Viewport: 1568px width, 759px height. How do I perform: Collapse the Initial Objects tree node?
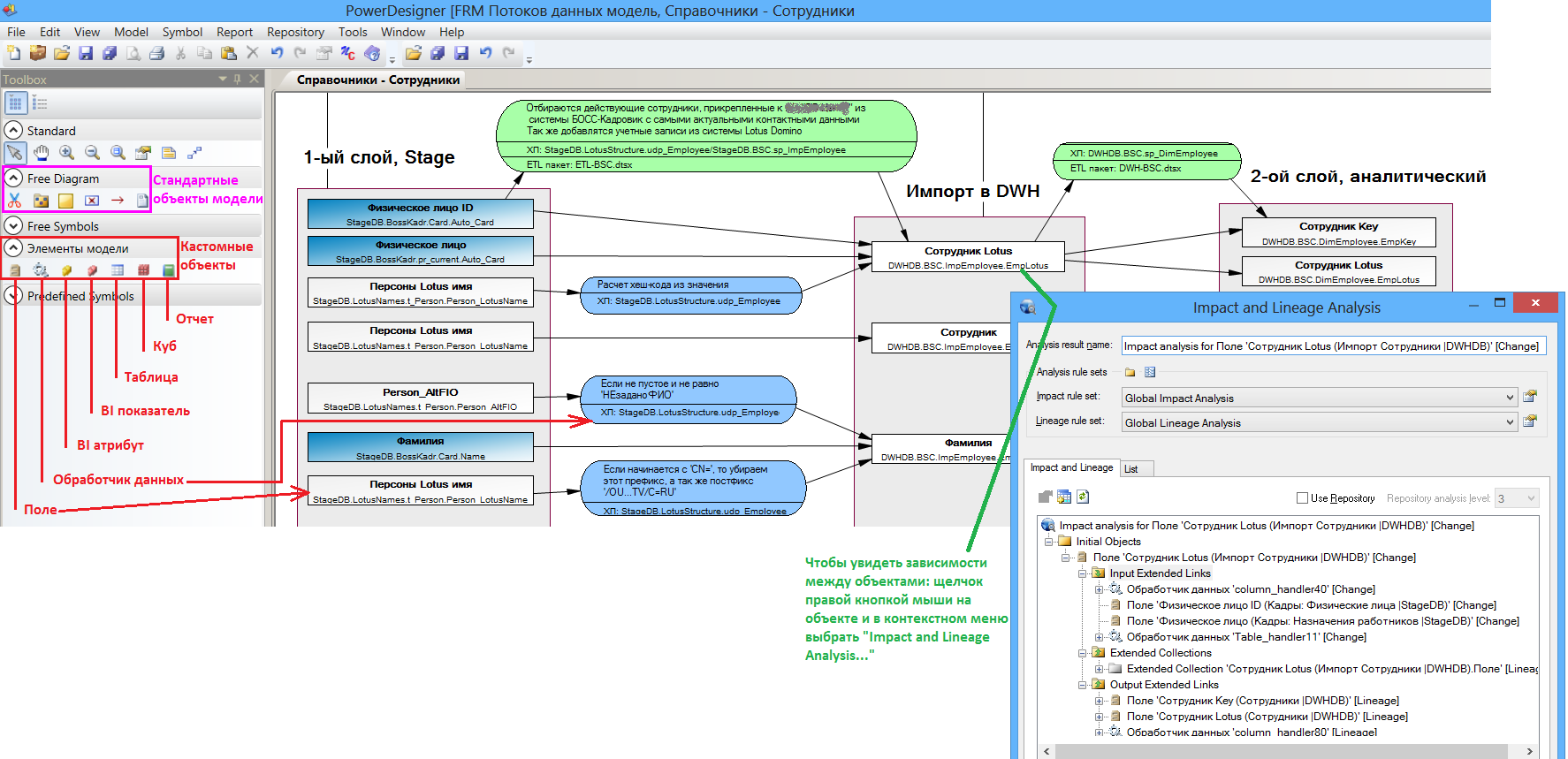(1049, 542)
